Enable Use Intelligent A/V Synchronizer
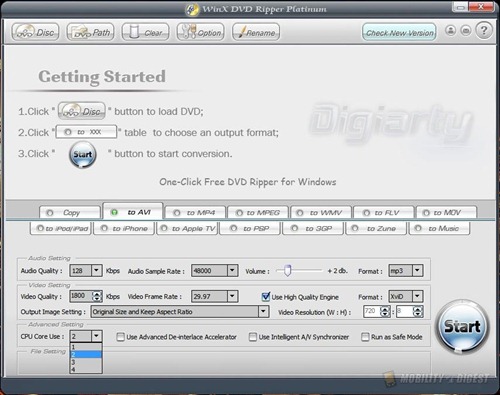This screenshot has height=395, width=500. (253, 337)
